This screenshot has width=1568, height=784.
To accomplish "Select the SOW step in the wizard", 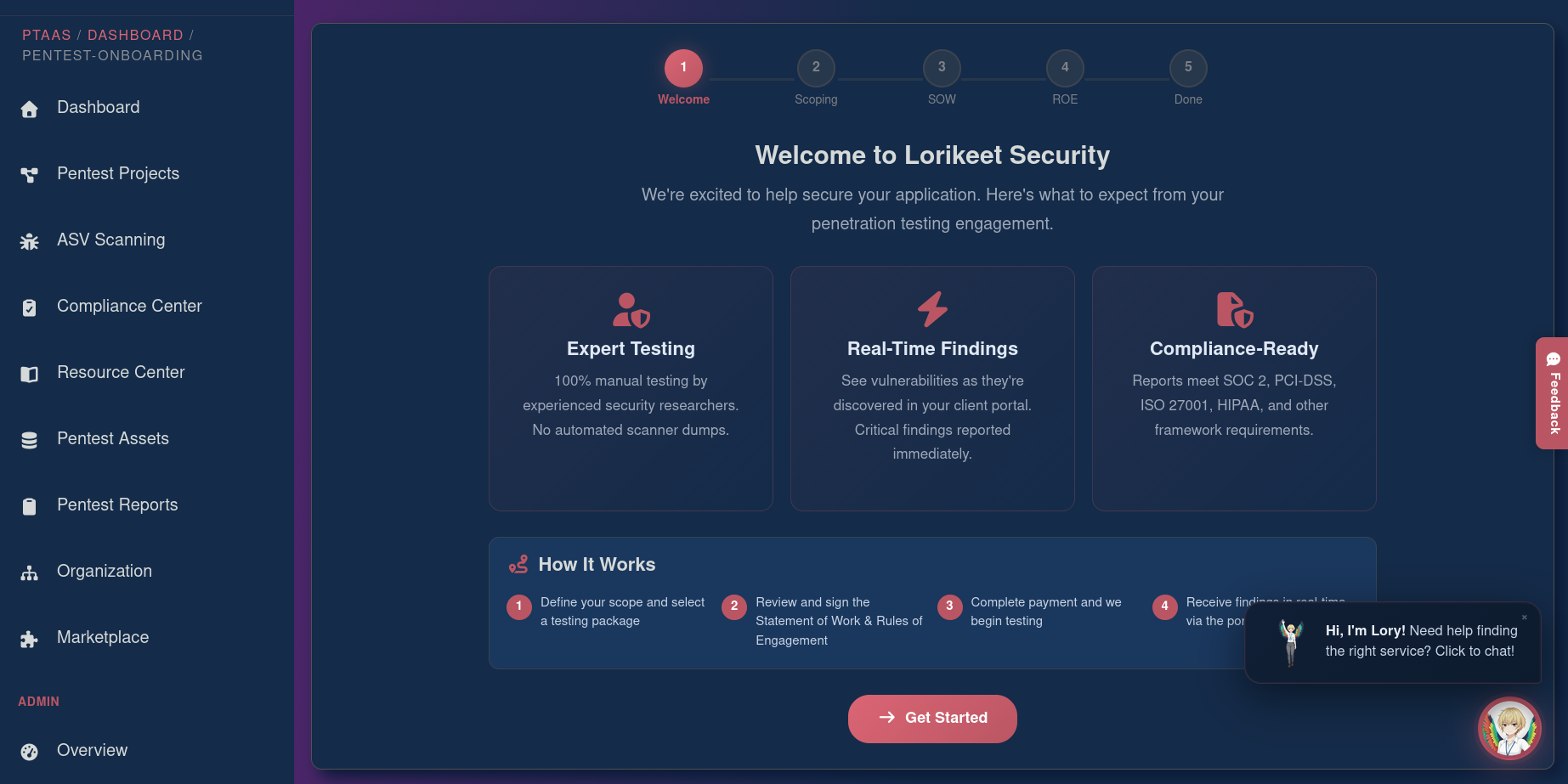I will click(x=942, y=68).
